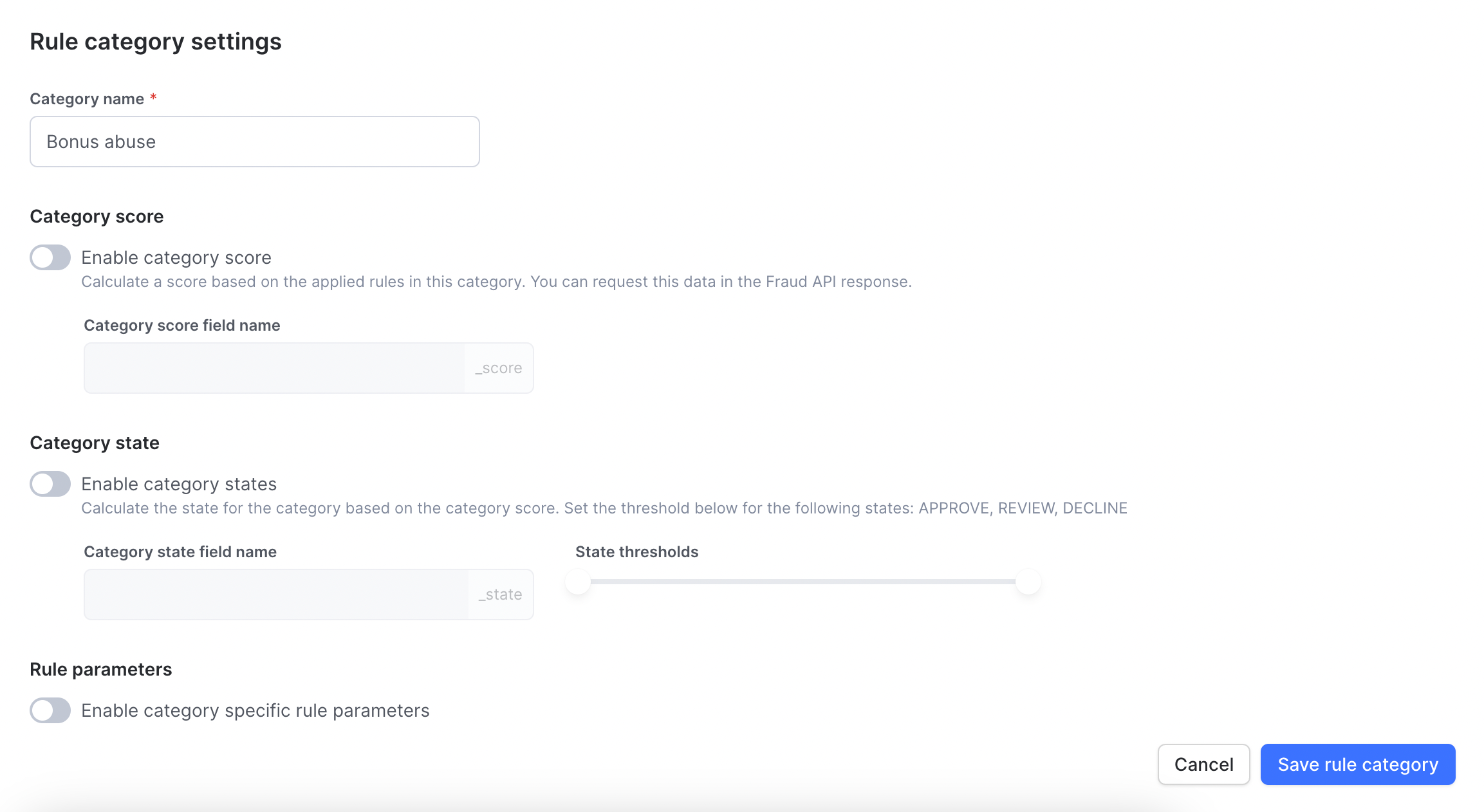Click the Category score heading
This screenshot has width=1484, height=812.
tap(97, 216)
